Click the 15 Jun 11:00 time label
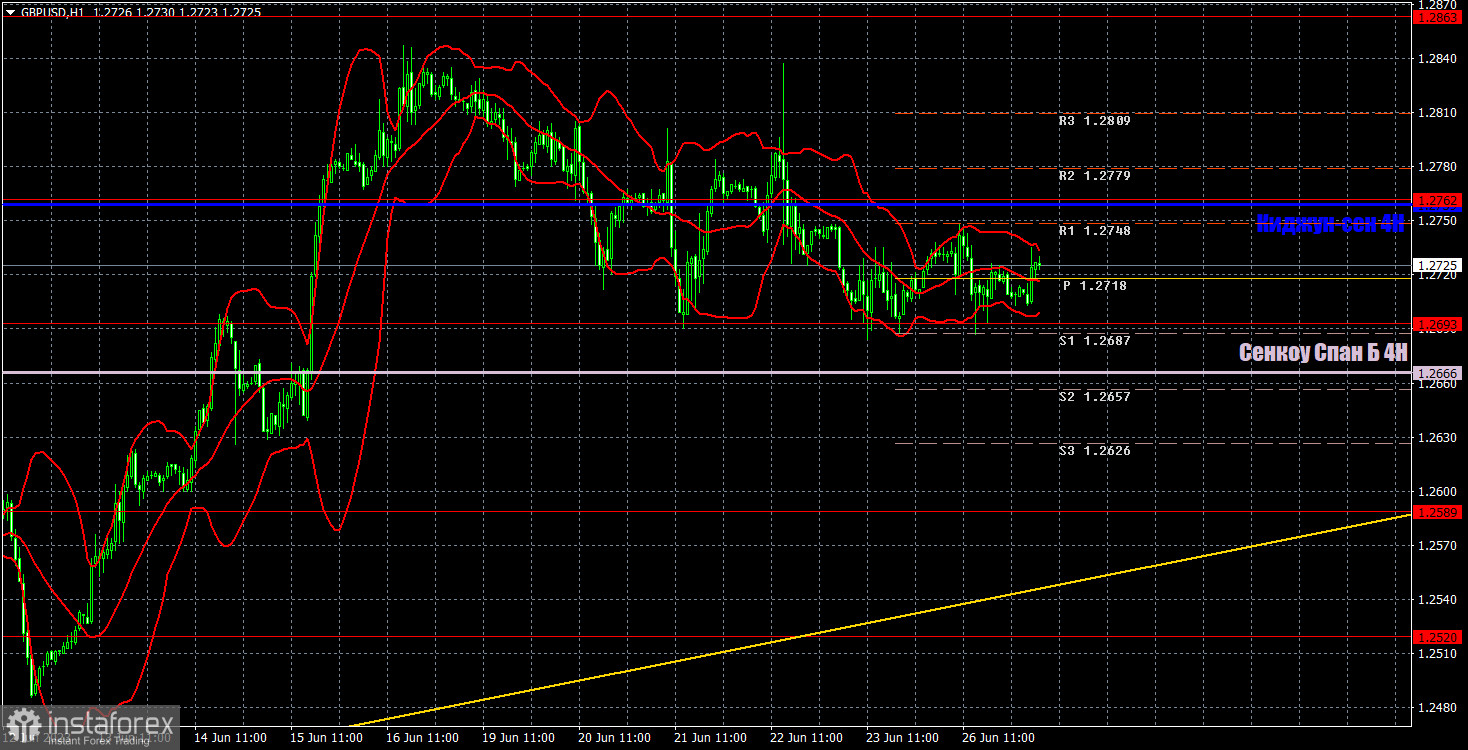The width and height of the screenshot is (1468, 750). (326, 738)
